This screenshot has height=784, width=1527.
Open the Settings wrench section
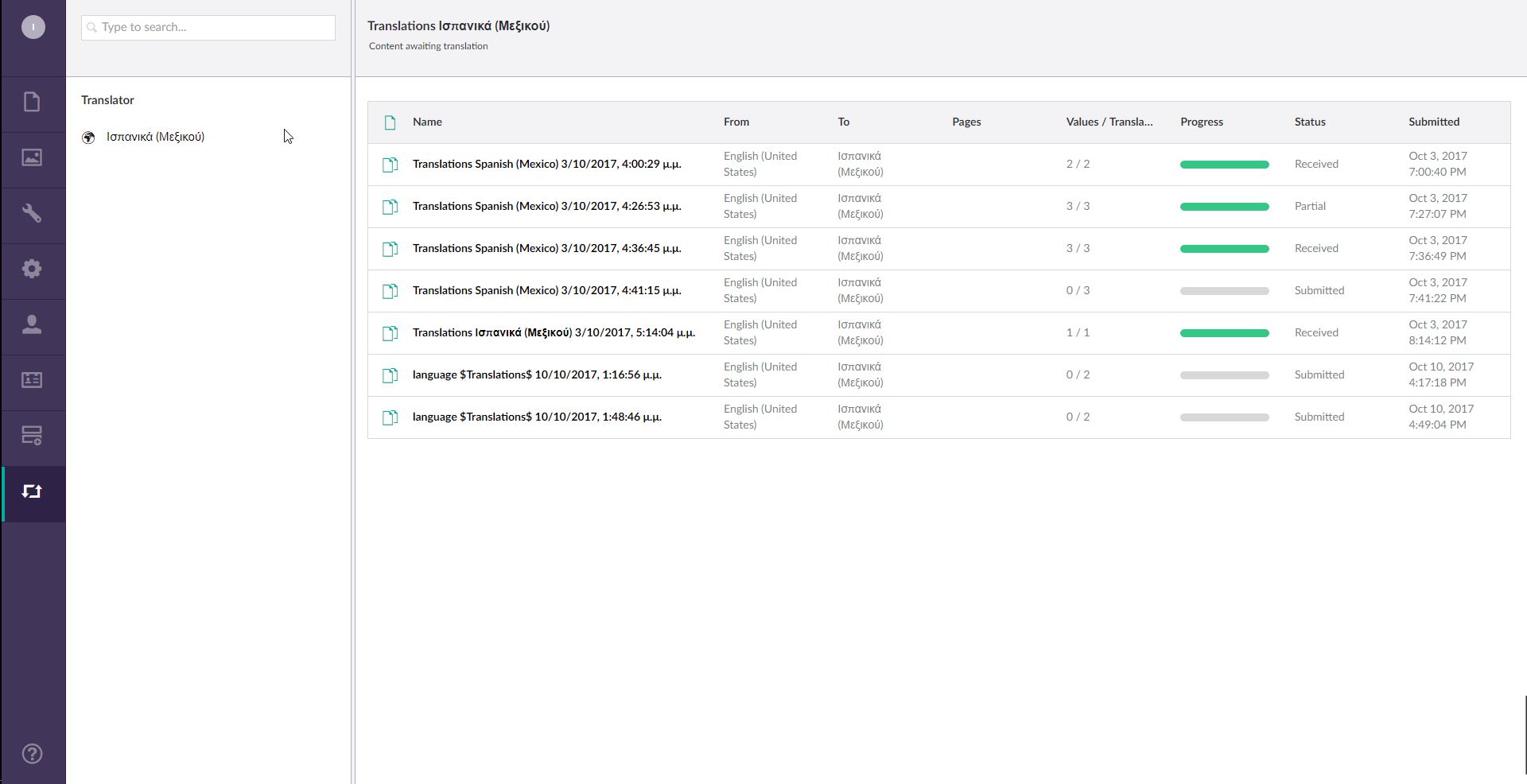coord(32,213)
